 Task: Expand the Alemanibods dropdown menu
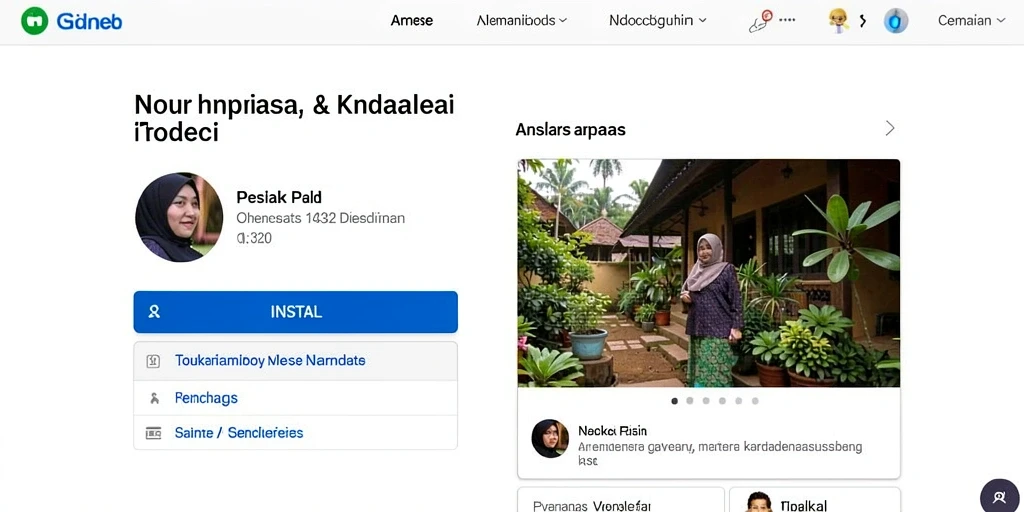click(x=522, y=20)
